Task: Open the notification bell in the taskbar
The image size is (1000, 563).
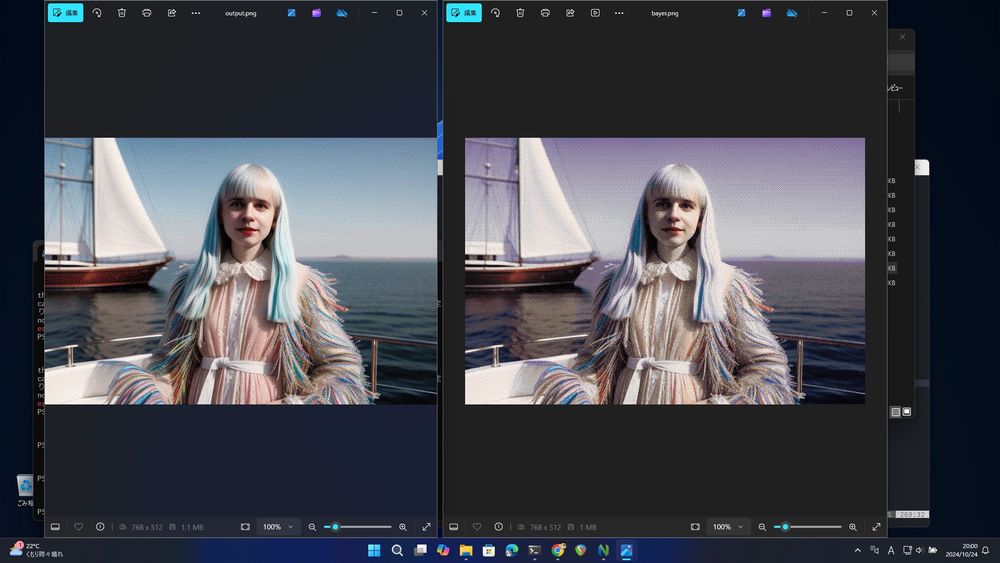Action: tap(986, 550)
